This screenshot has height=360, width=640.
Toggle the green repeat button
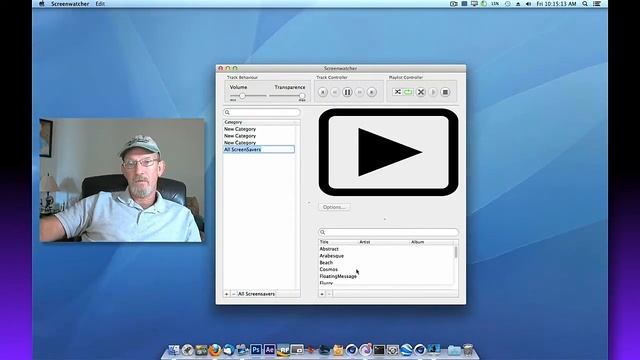(x=408, y=92)
